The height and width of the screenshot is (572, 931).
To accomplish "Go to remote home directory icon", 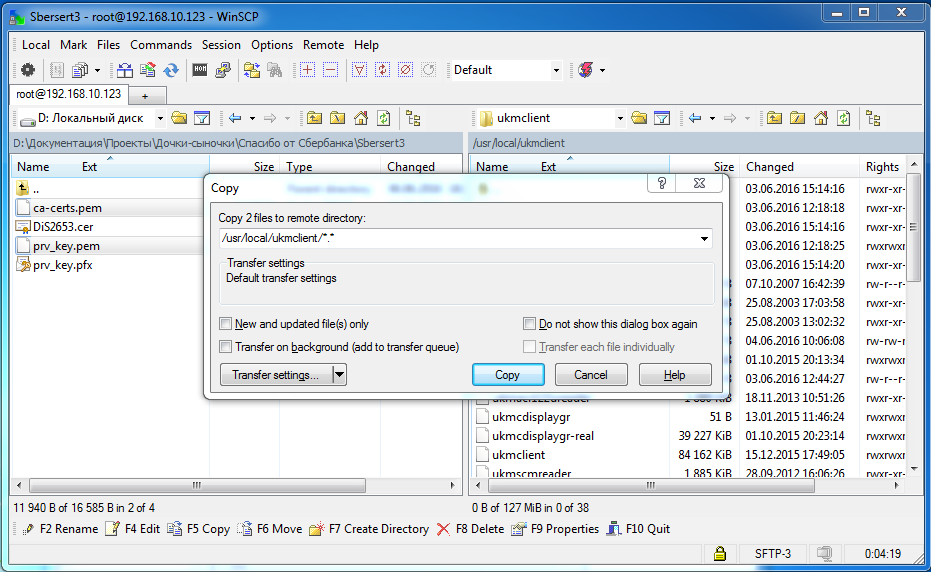I will pos(821,118).
